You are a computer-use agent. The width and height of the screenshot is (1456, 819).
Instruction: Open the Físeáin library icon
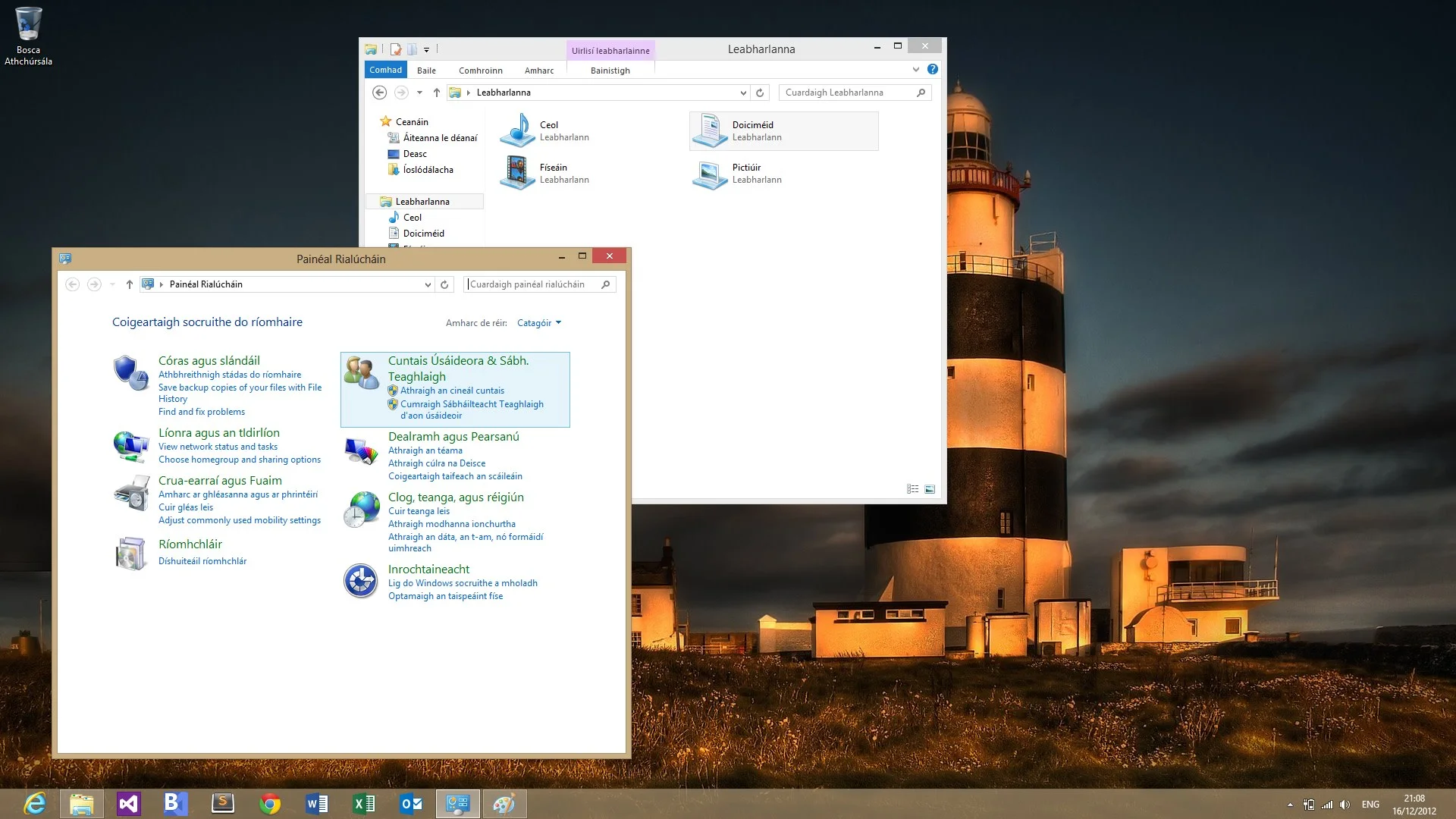coord(518,173)
